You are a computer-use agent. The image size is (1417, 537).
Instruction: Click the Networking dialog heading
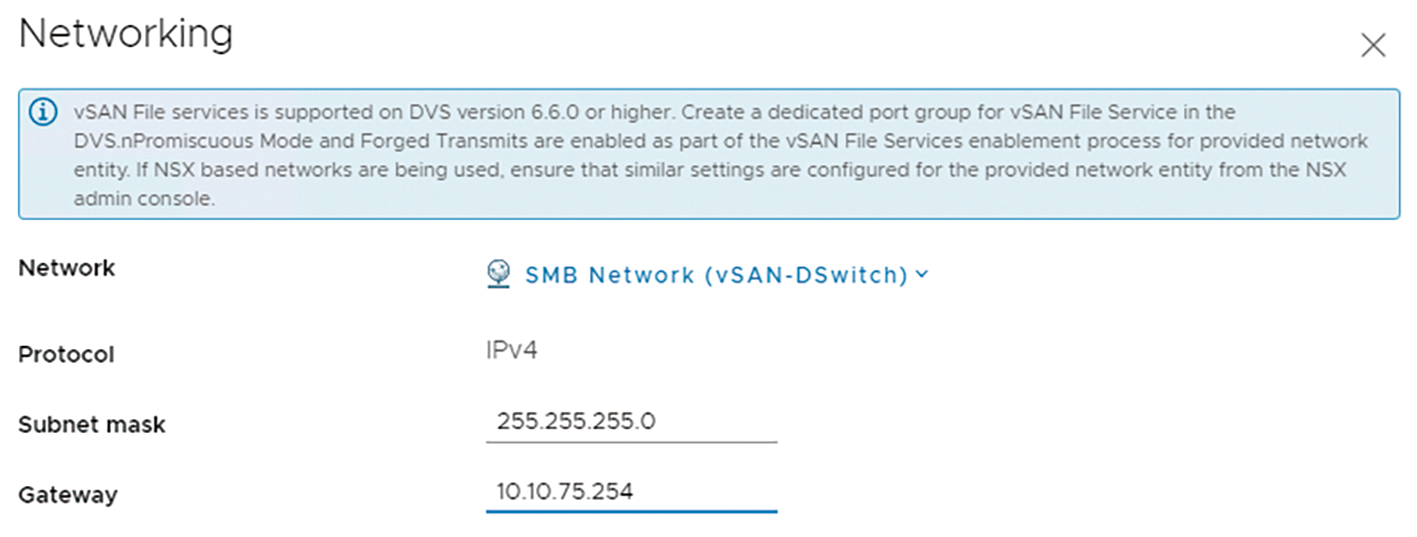(126, 35)
